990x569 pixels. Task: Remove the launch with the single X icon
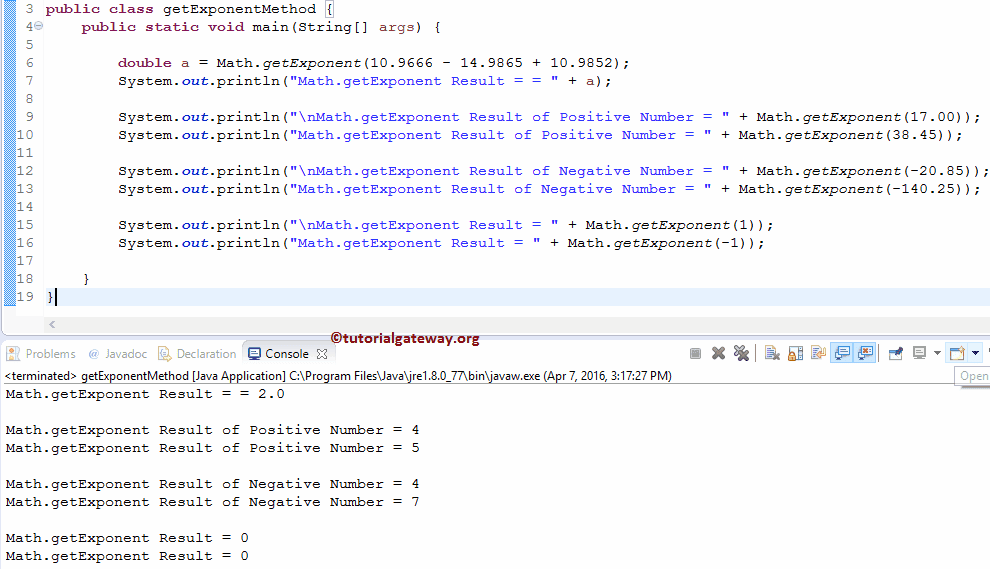718,354
